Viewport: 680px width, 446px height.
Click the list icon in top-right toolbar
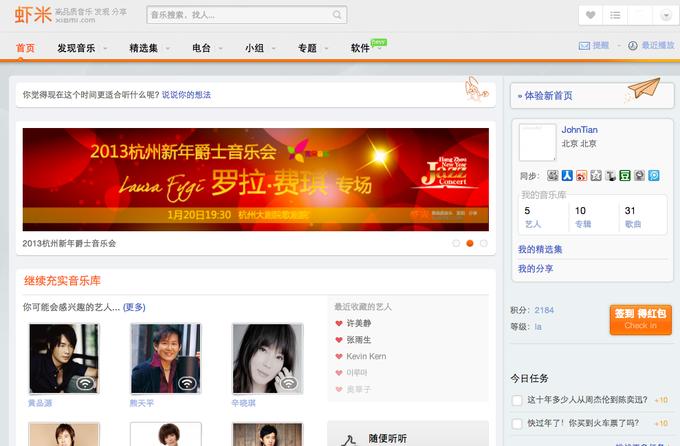pyautogui.click(x=615, y=15)
